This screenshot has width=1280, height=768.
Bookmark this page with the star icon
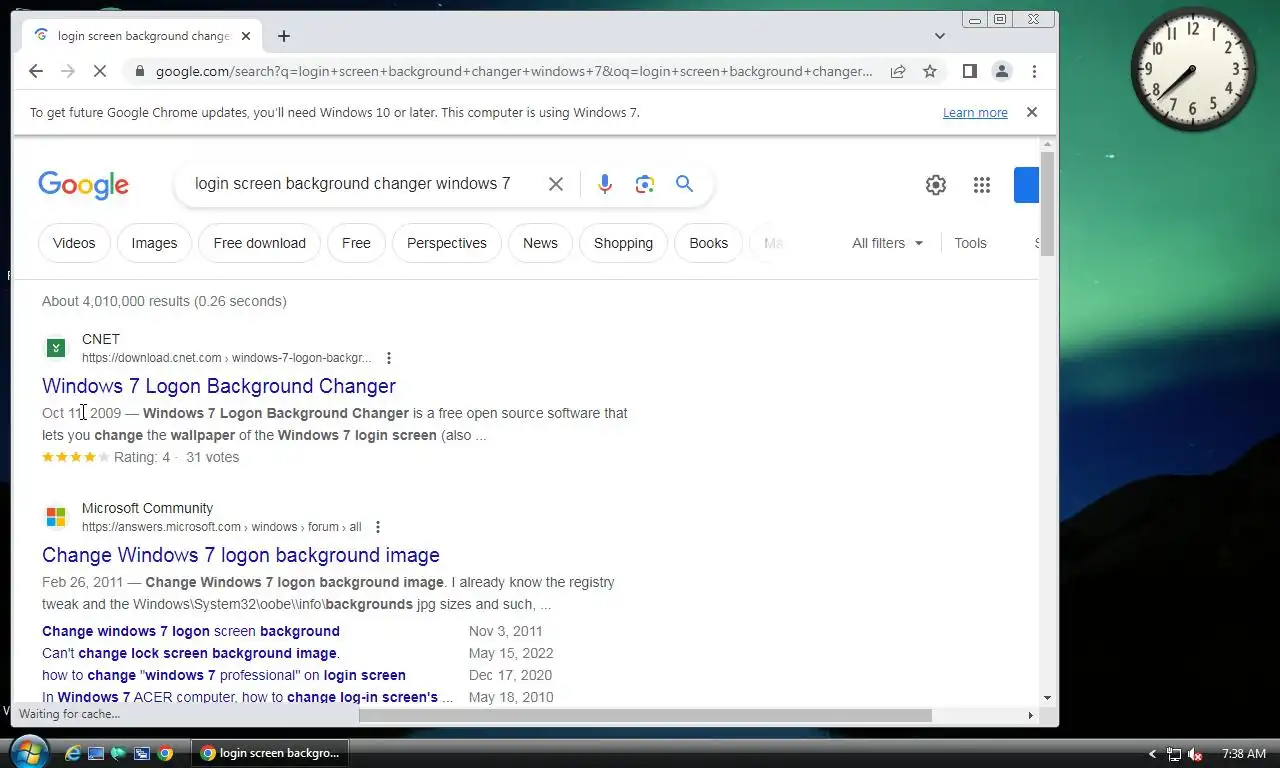click(x=930, y=71)
